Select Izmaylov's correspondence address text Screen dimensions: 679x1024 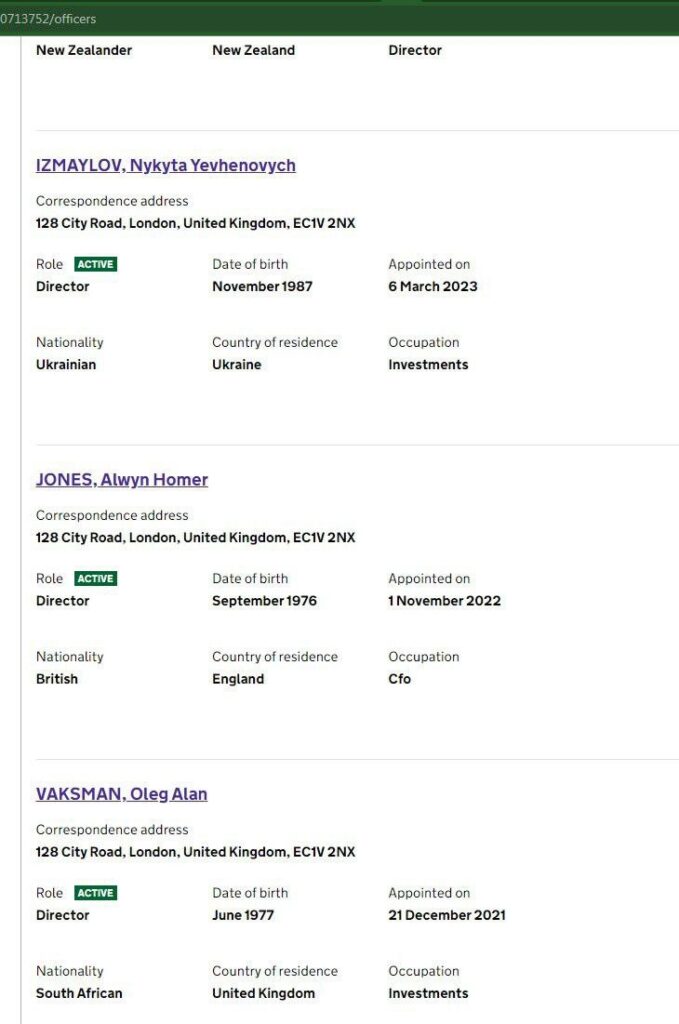coord(196,223)
